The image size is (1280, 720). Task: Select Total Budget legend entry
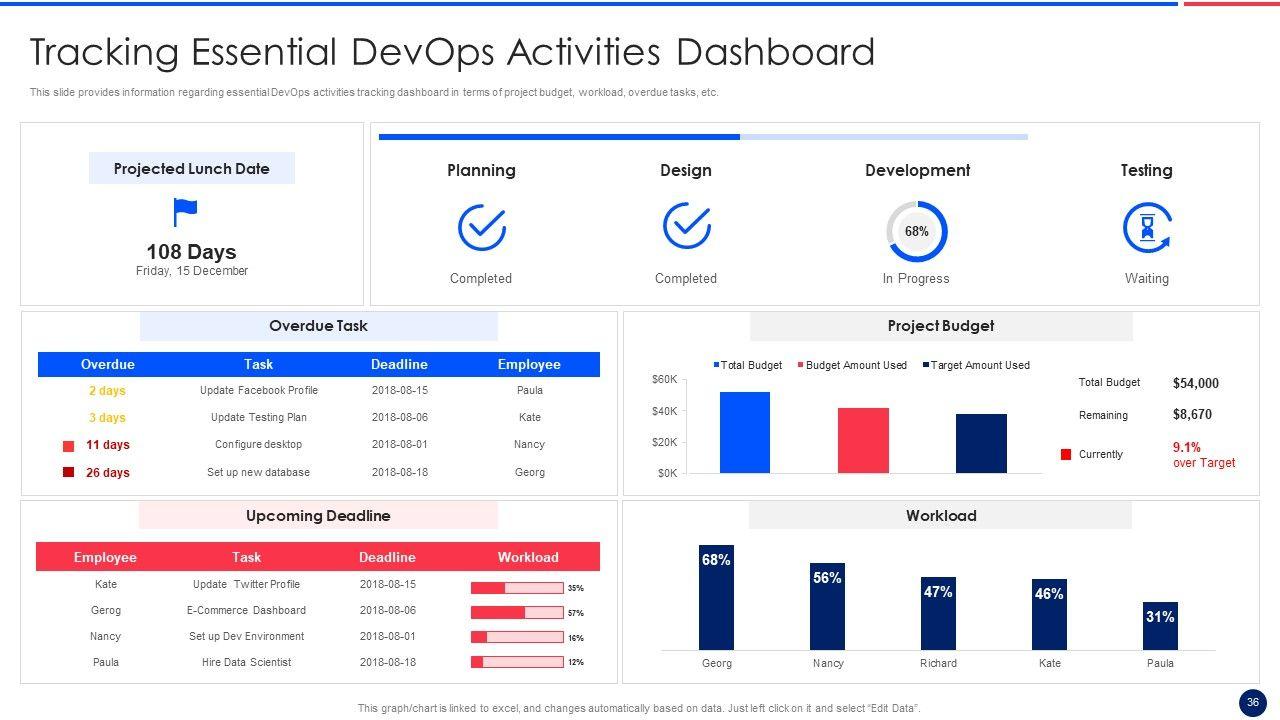(747, 366)
